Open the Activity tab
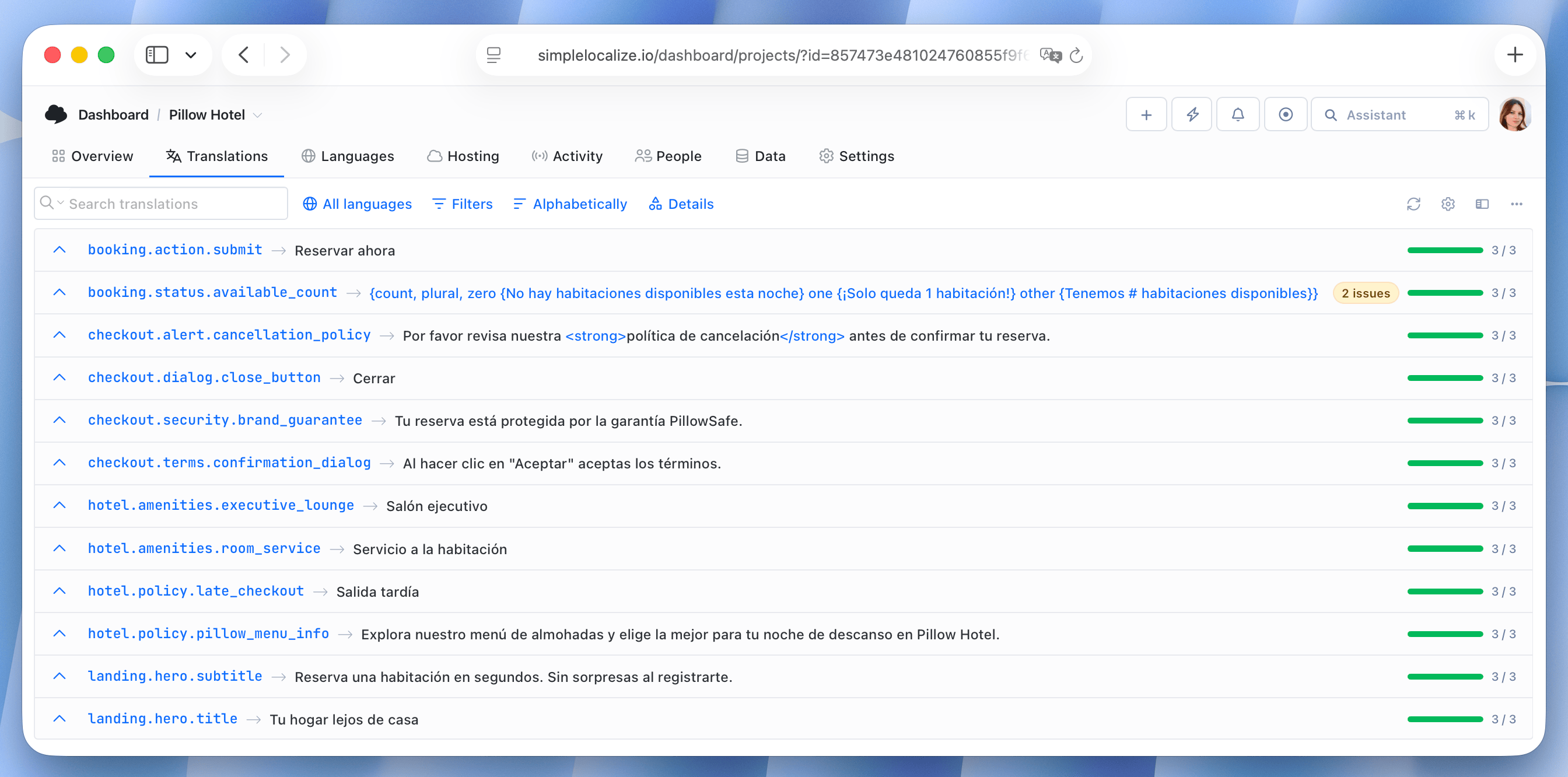 [566, 156]
